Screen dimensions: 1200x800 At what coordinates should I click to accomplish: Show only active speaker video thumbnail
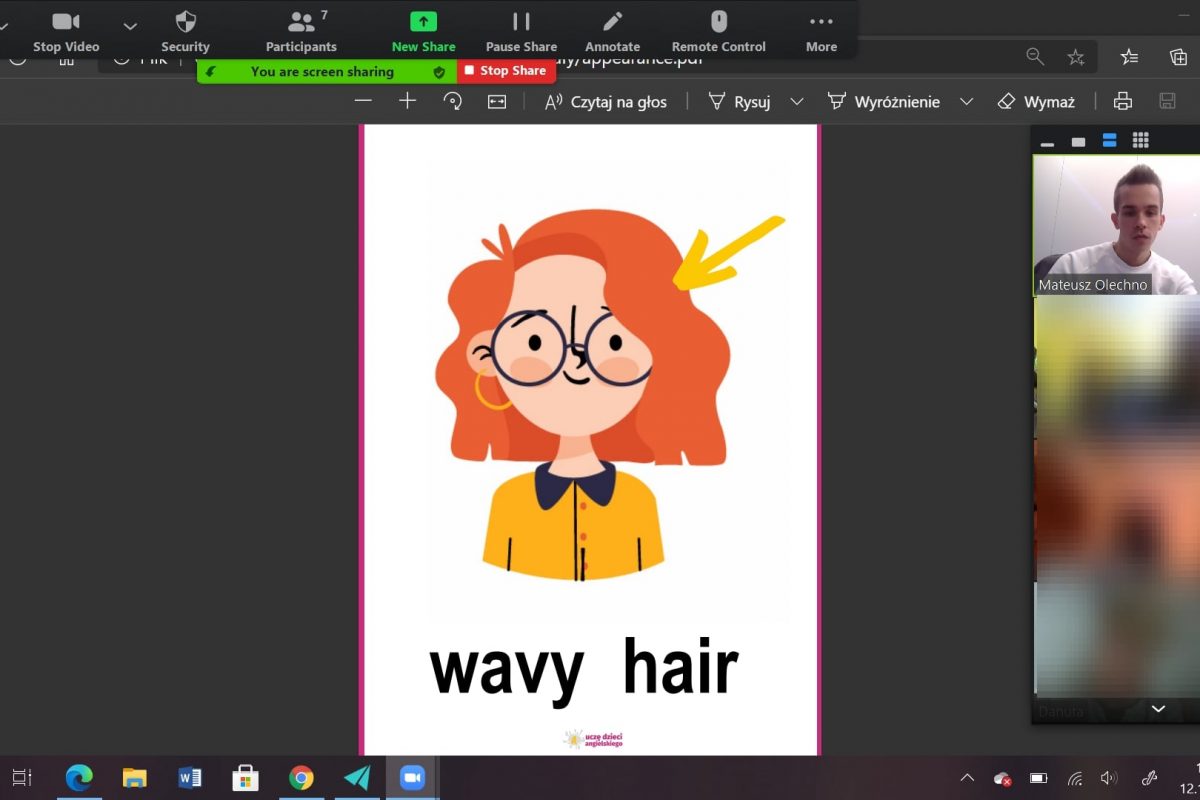[1078, 142]
